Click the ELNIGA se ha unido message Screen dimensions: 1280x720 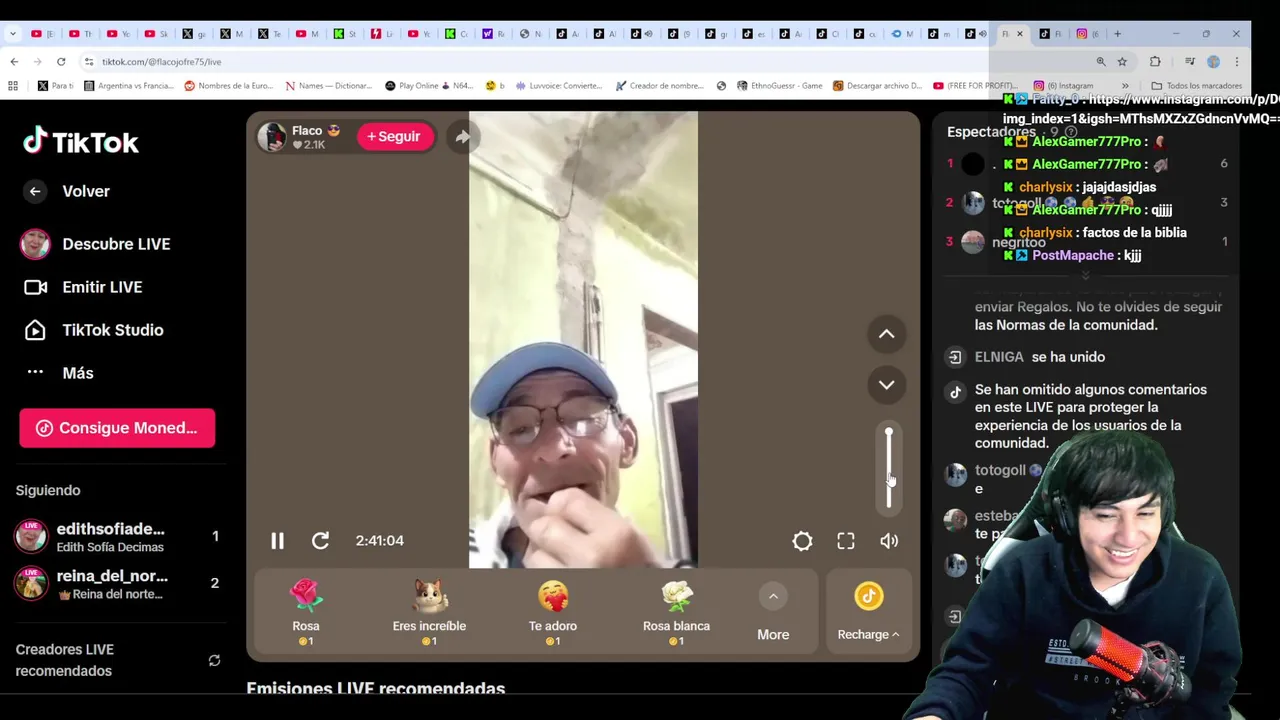point(1040,357)
